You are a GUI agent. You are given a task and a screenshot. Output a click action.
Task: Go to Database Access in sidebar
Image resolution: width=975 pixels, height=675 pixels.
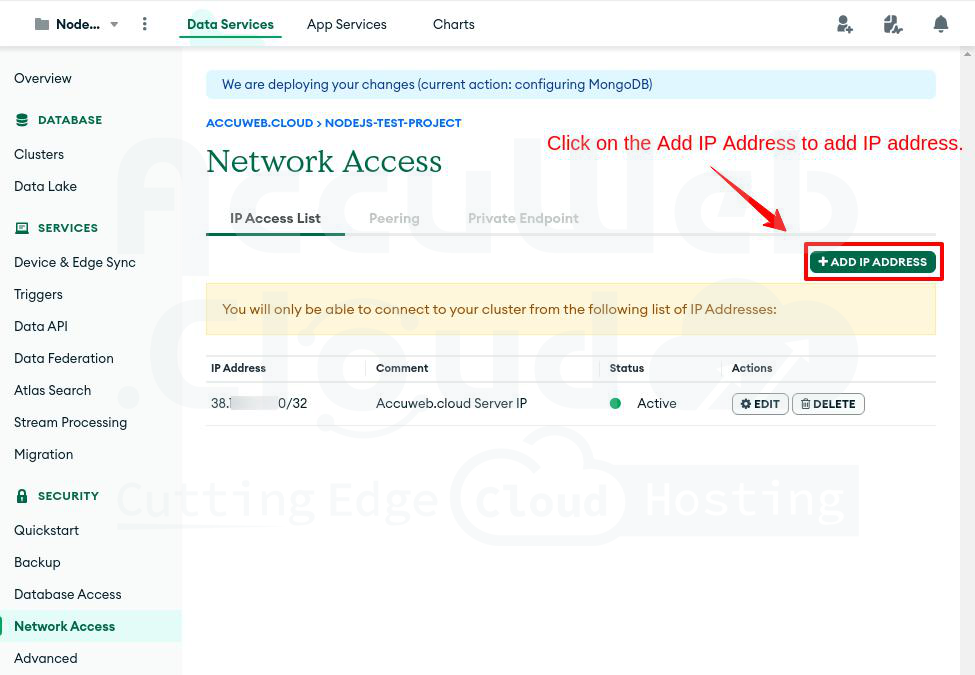68,594
